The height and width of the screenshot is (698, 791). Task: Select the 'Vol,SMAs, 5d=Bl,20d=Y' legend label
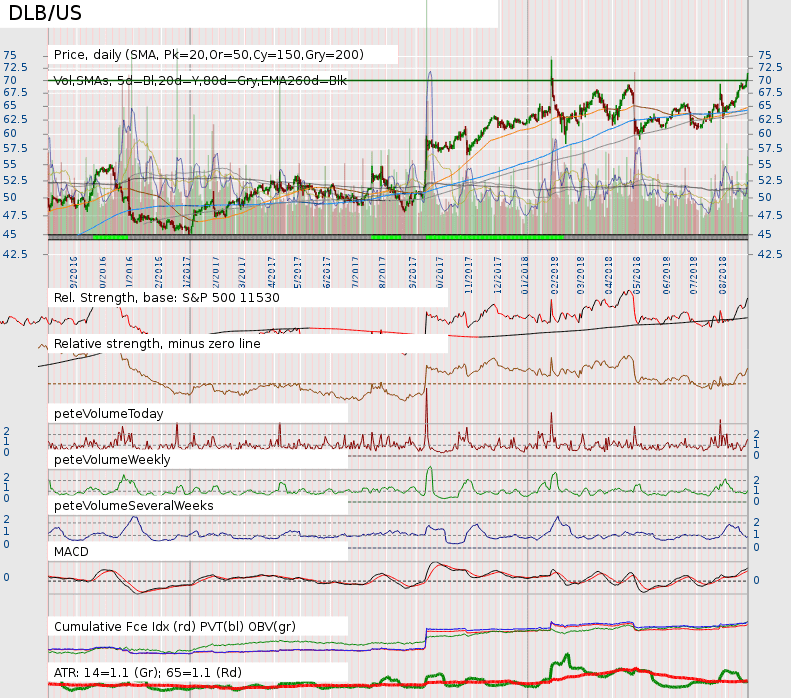pyautogui.click(x=200, y=81)
